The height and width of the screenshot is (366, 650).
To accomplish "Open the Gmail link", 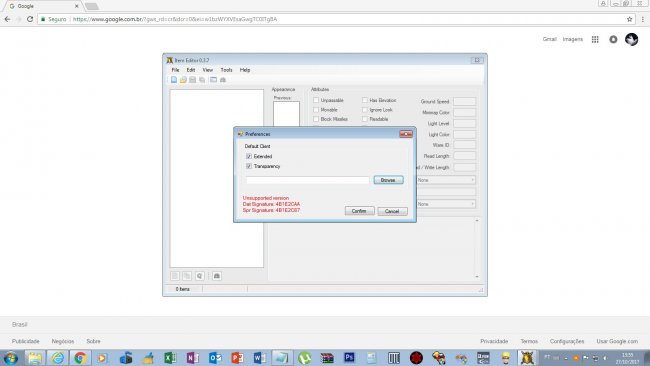I will 549,39.
